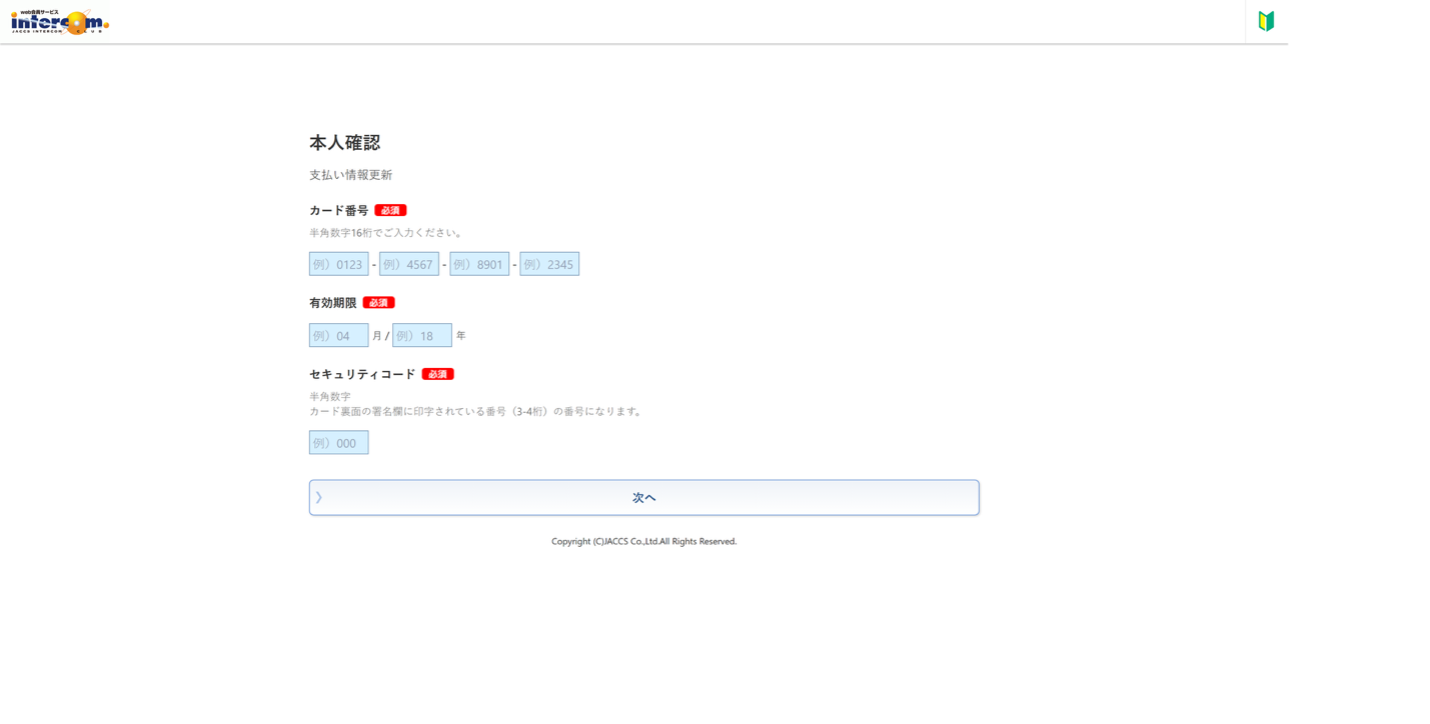Focus the second card number field 4567
The height and width of the screenshot is (724, 1430).
pos(409,264)
